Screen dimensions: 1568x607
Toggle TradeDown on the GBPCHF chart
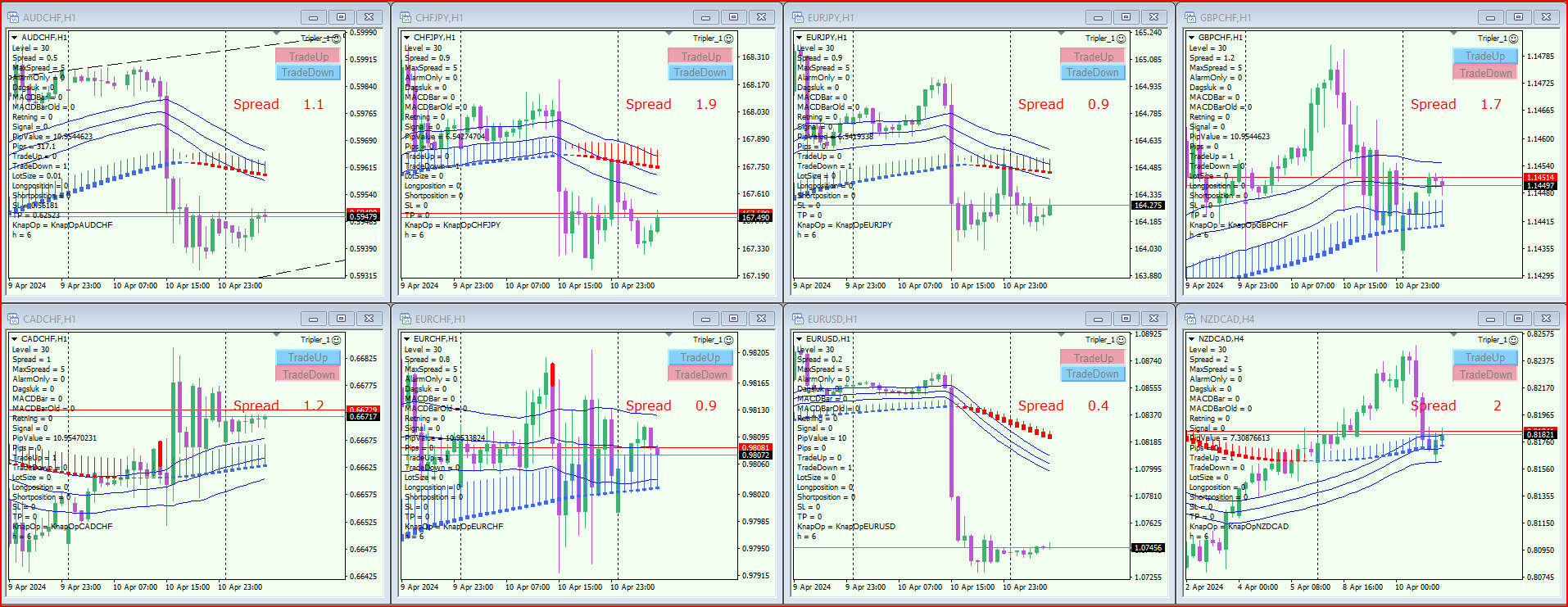tap(1485, 73)
